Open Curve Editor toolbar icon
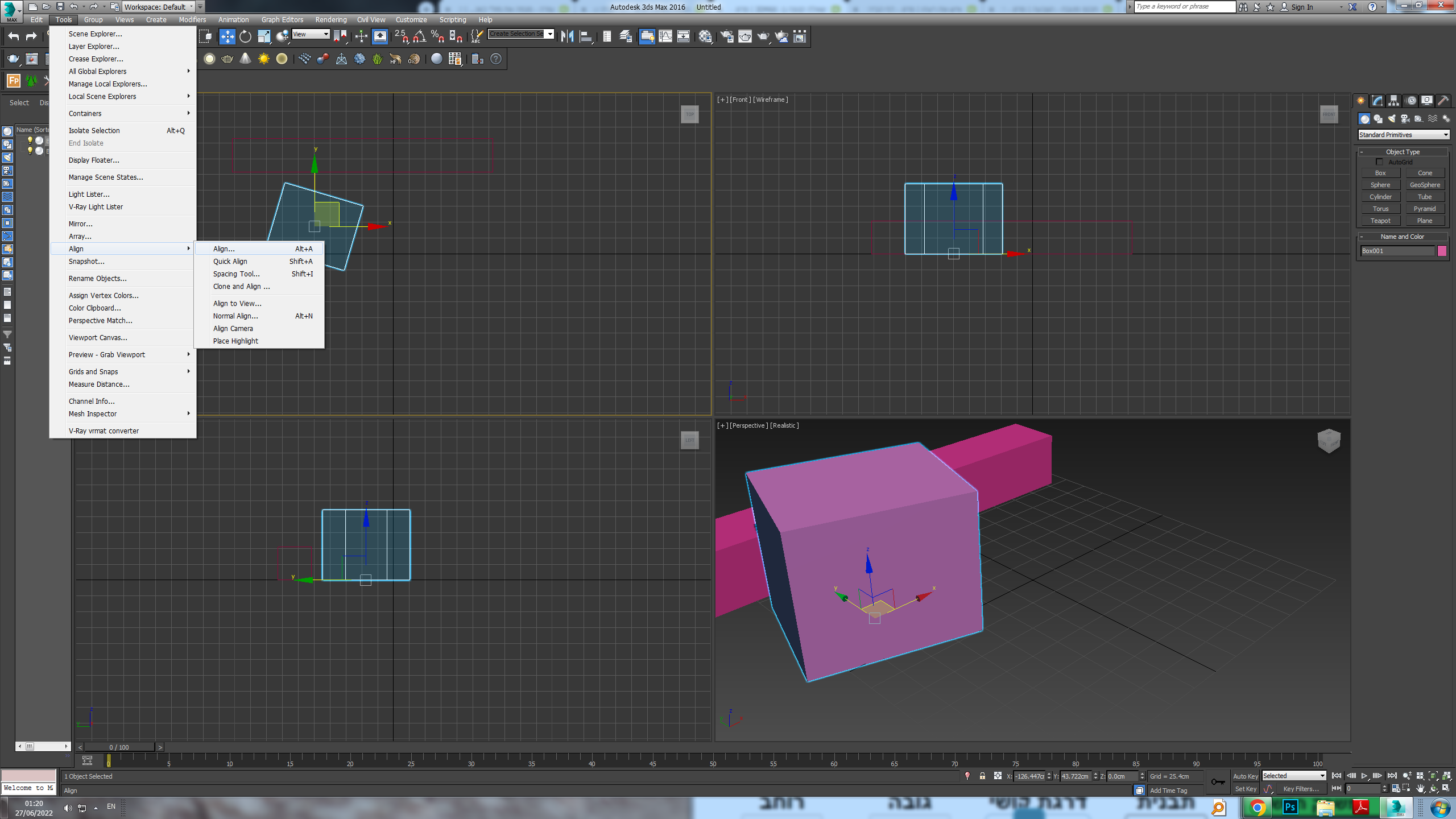Image resolution: width=1456 pixels, height=819 pixels. coord(665,37)
